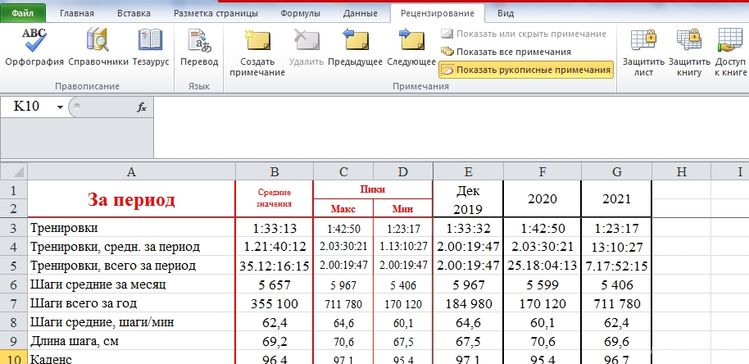The image size is (749, 364).
Task: Select cell with value 35.12:16:15
Action: 274,266
